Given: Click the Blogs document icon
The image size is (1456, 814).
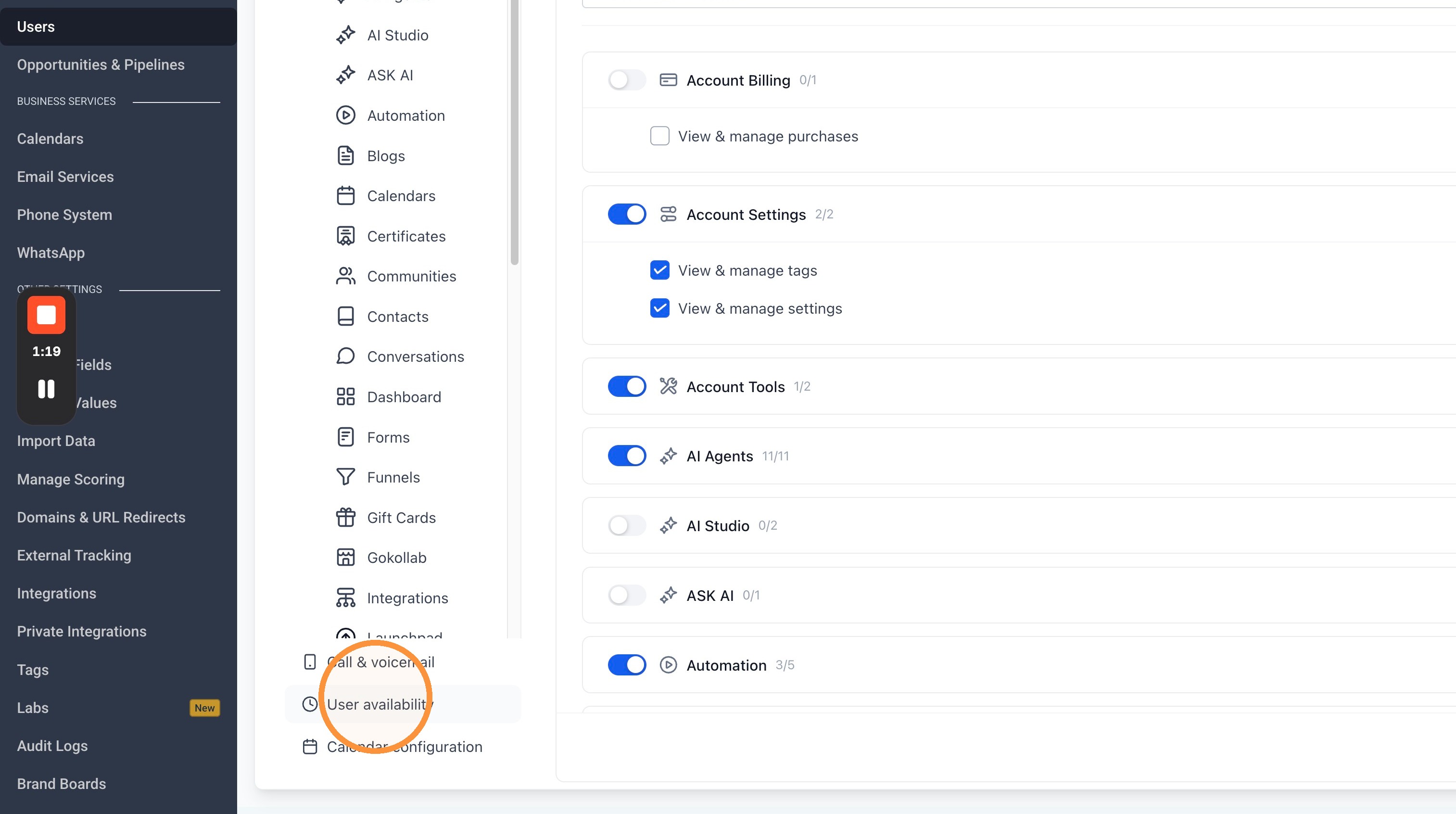Looking at the screenshot, I should (345, 155).
